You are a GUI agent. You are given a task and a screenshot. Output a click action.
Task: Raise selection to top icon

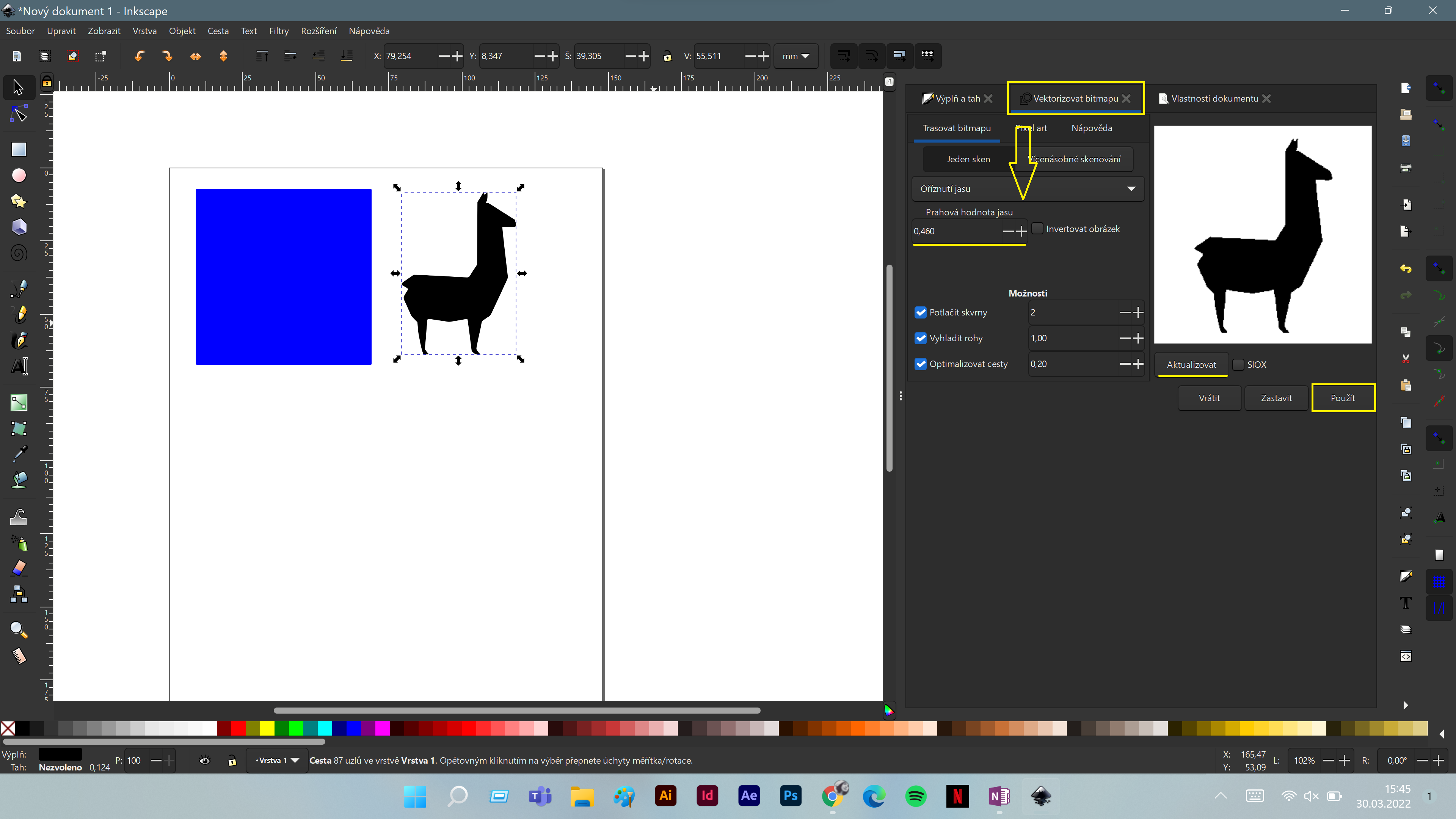pyautogui.click(x=262, y=56)
